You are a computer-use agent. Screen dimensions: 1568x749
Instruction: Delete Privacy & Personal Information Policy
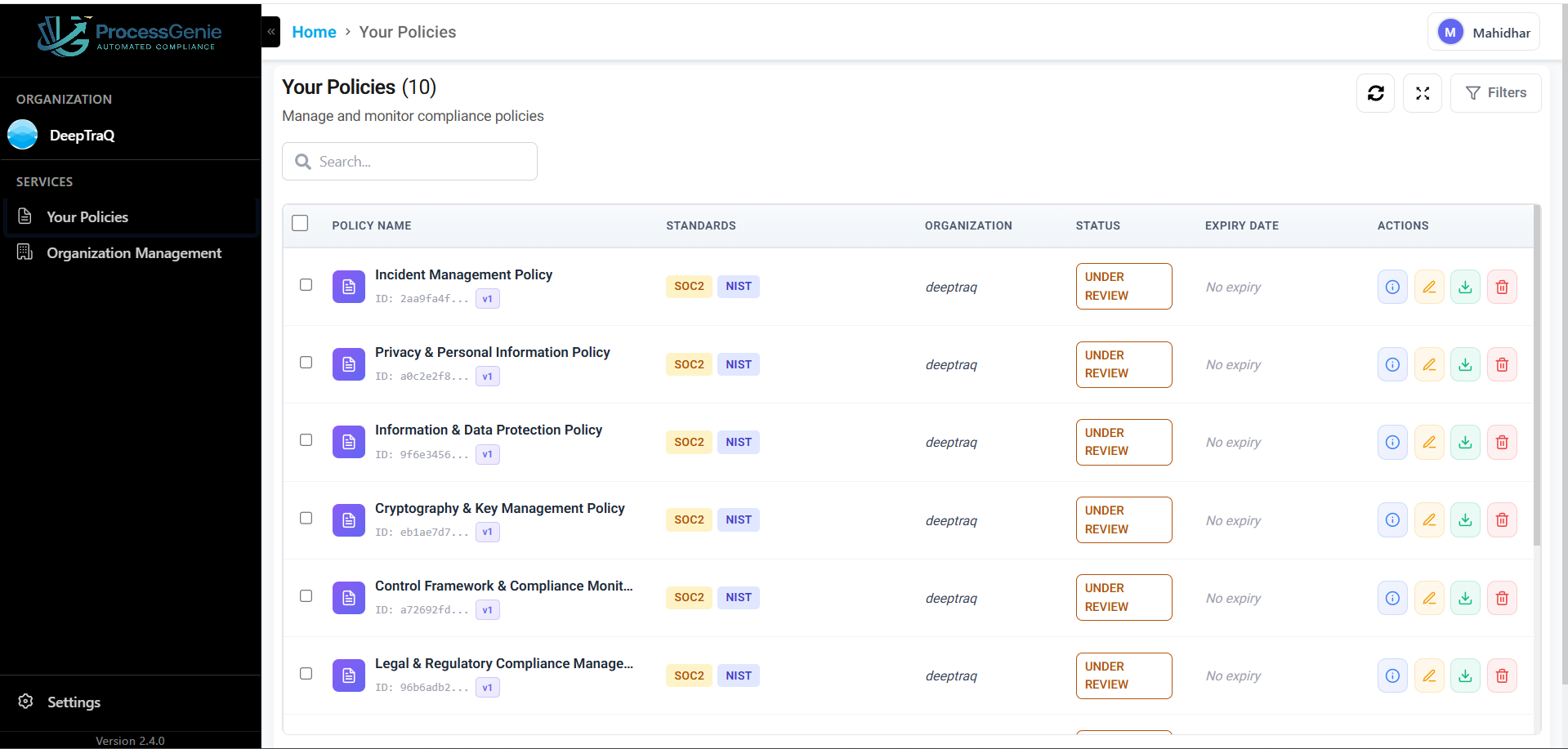point(1502,364)
